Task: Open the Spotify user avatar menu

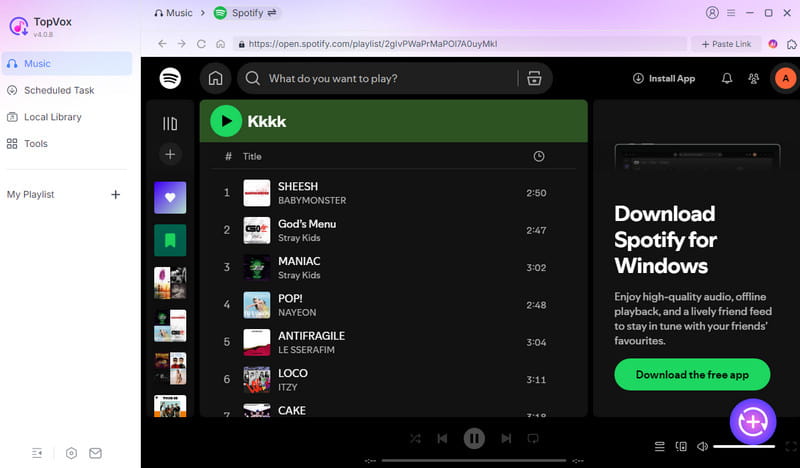Action: click(785, 78)
